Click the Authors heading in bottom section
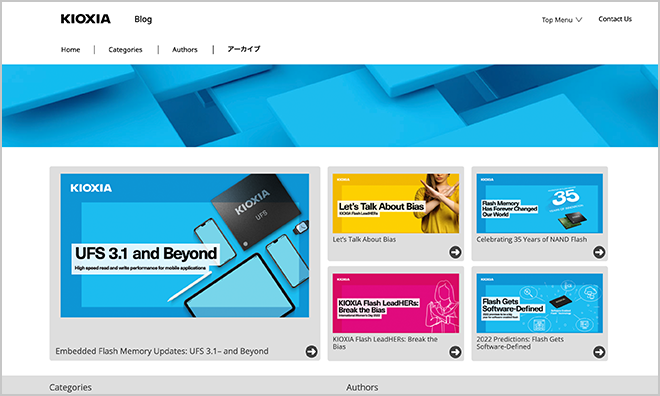 point(362,387)
